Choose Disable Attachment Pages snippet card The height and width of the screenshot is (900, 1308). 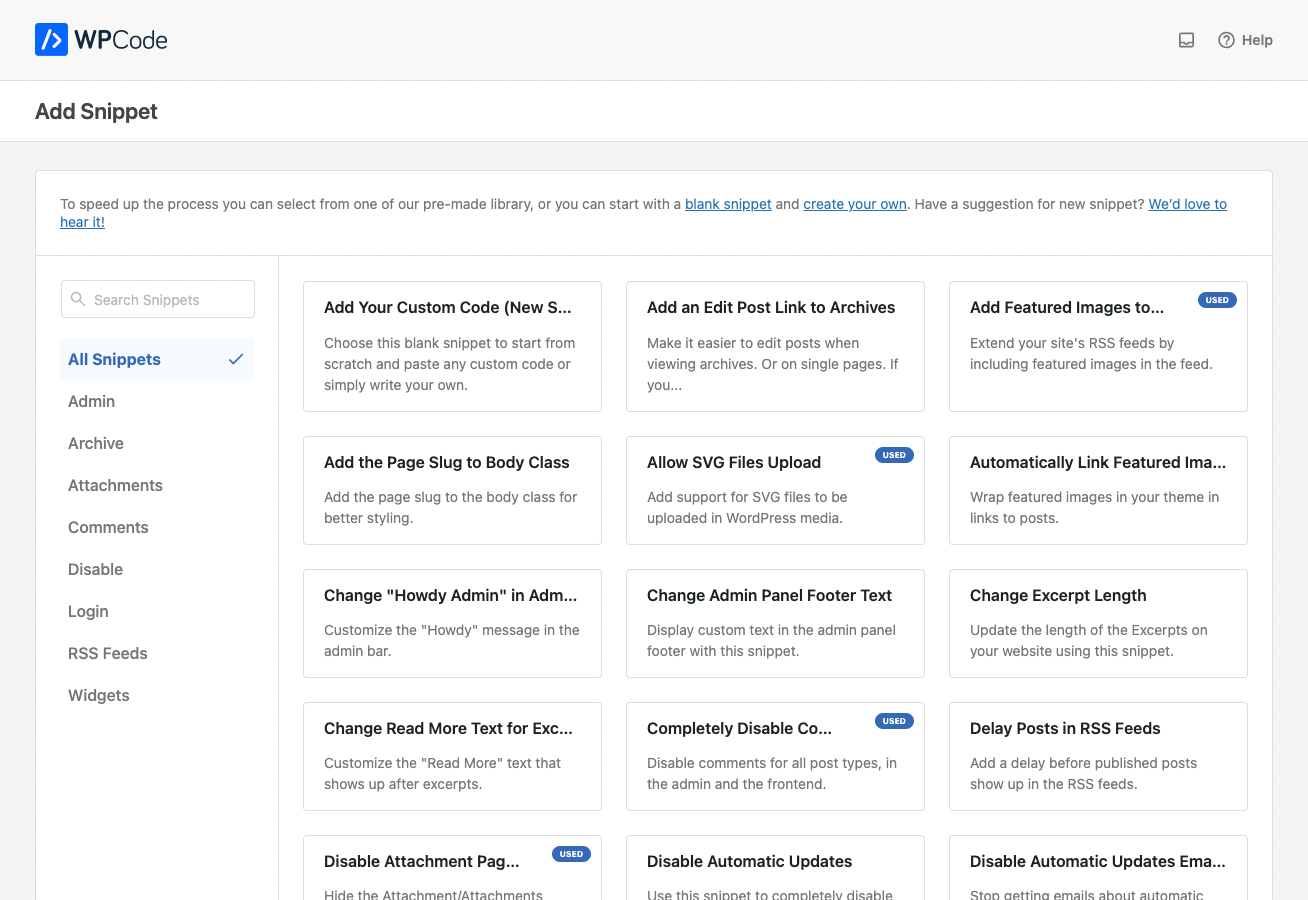tap(452, 868)
